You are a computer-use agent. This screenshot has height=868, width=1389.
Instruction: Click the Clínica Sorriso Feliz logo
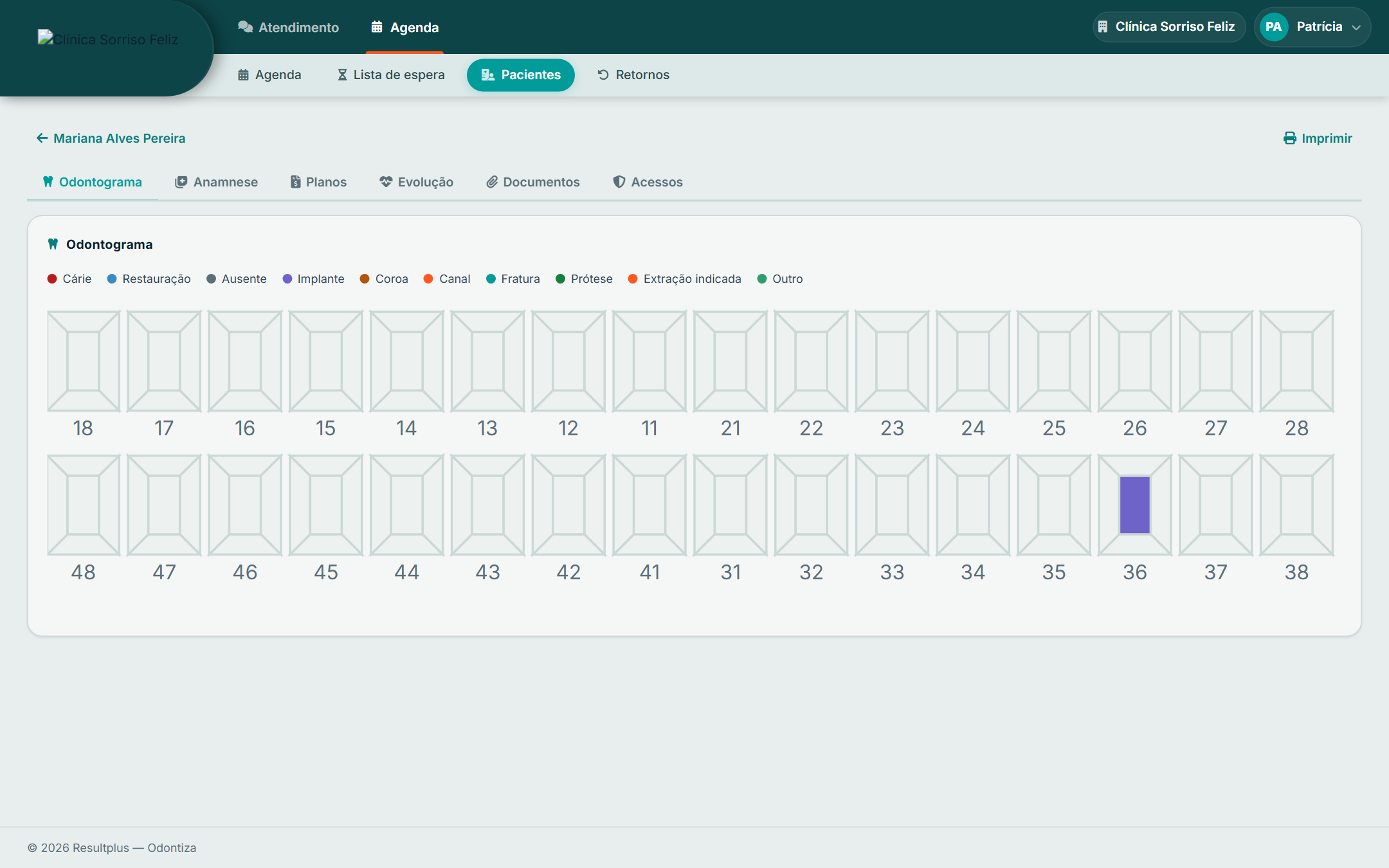[108, 39]
